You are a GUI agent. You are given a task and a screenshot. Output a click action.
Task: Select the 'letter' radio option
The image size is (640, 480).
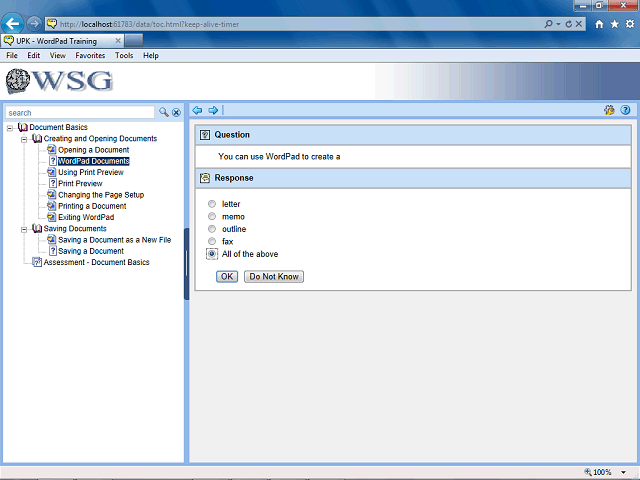click(212, 204)
